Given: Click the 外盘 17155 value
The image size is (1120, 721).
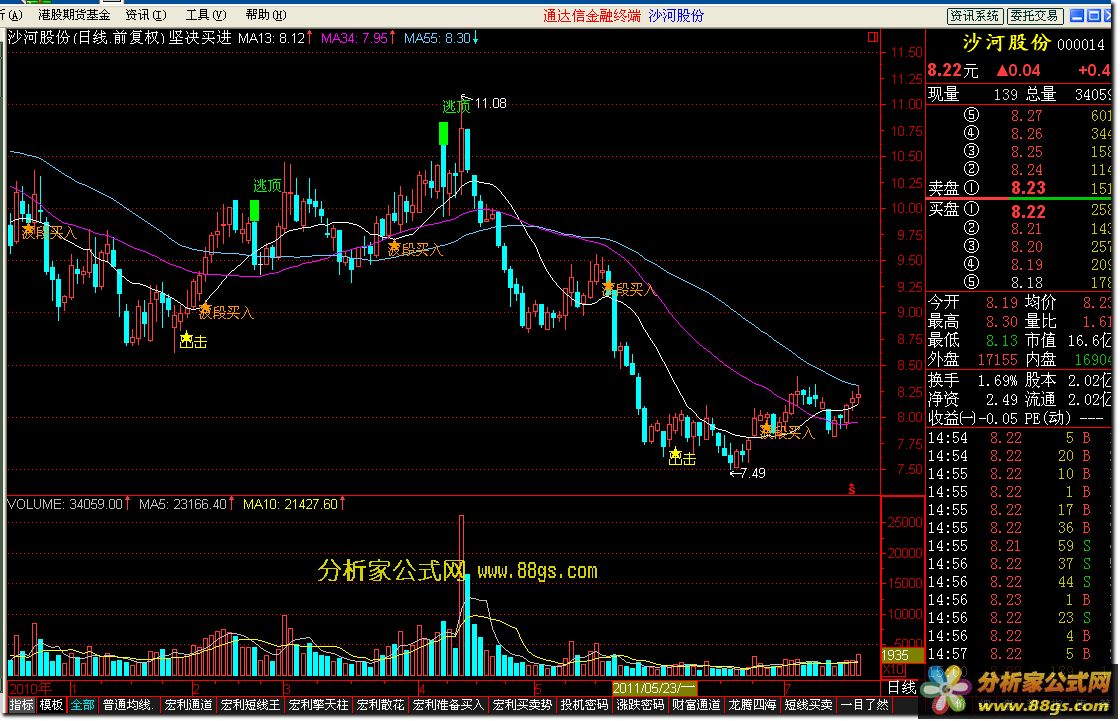Looking at the screenshot, I should point(997,360).
